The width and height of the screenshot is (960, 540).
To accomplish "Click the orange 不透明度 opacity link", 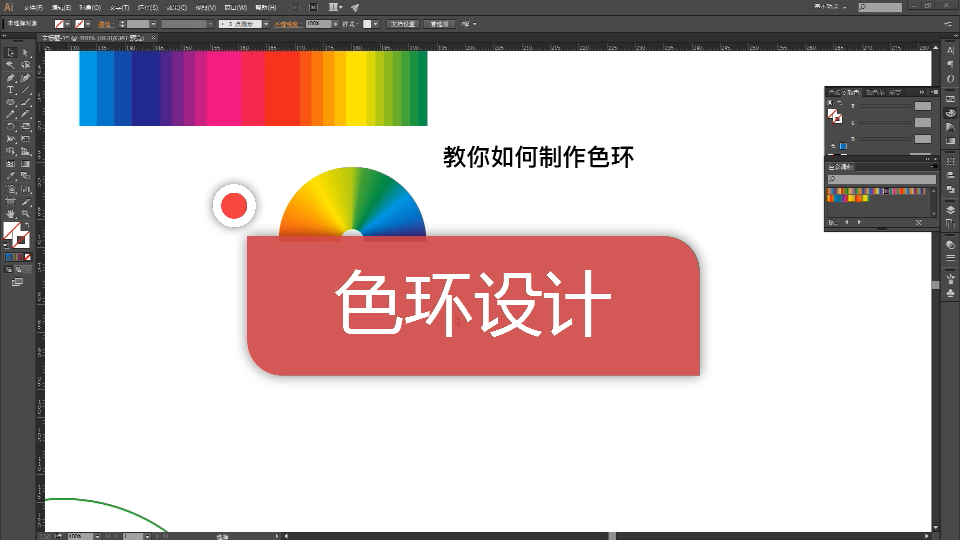I will click(286, 24).
